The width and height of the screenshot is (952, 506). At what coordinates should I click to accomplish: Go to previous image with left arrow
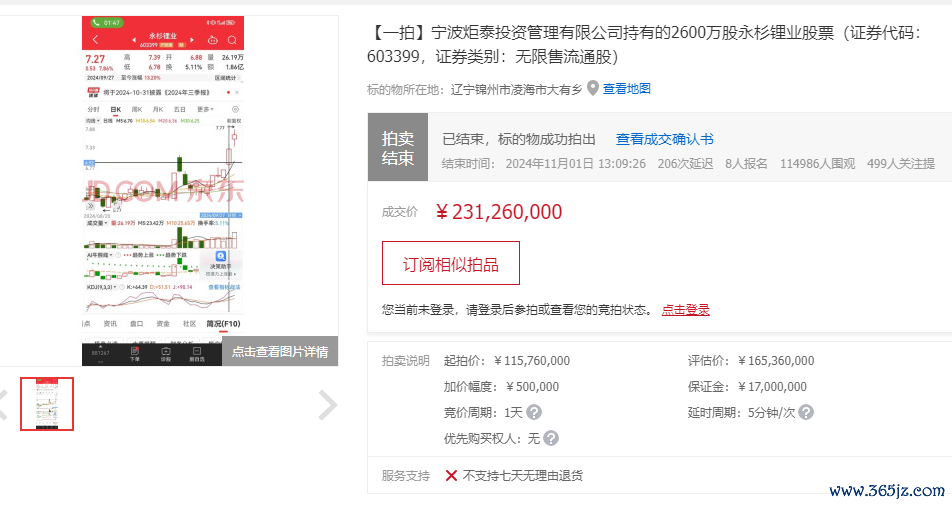(x=3, y=405)
